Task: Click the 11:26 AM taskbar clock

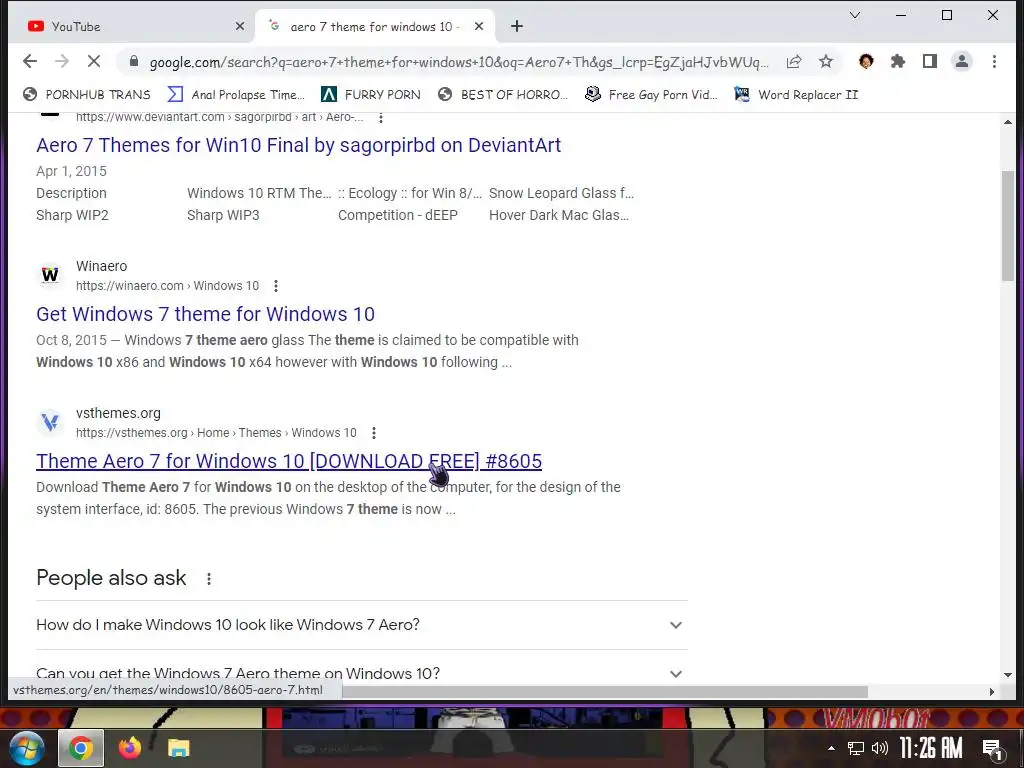Action: pyautogui.click(x=931, y=748)
